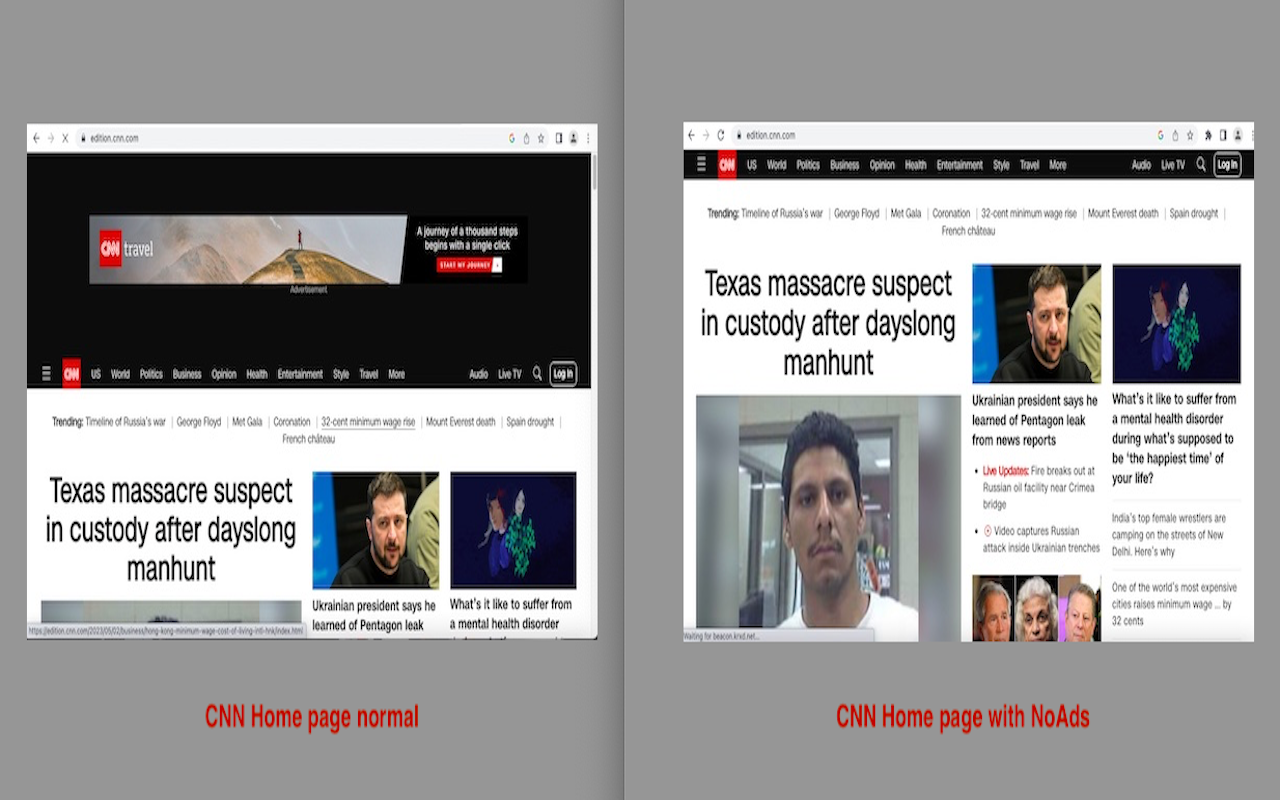Open Met Gala trending link in NoAds window
Screen dimensions: 1280x800
point(906,213)
